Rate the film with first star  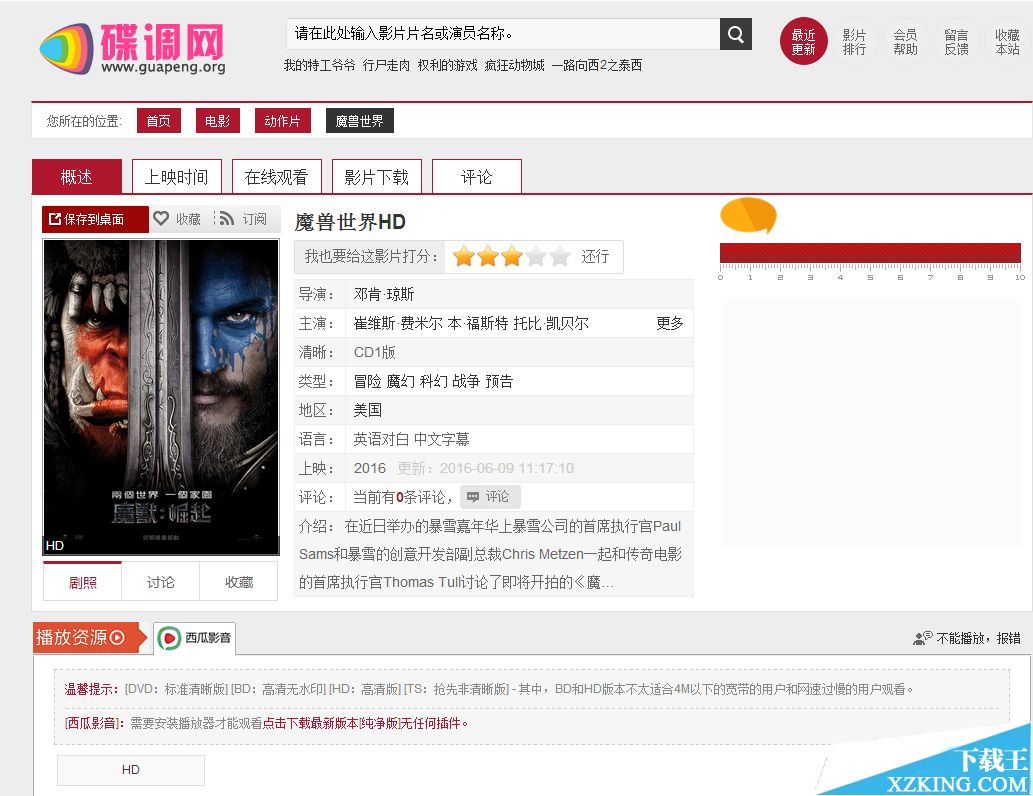click(x=464, y=256)
